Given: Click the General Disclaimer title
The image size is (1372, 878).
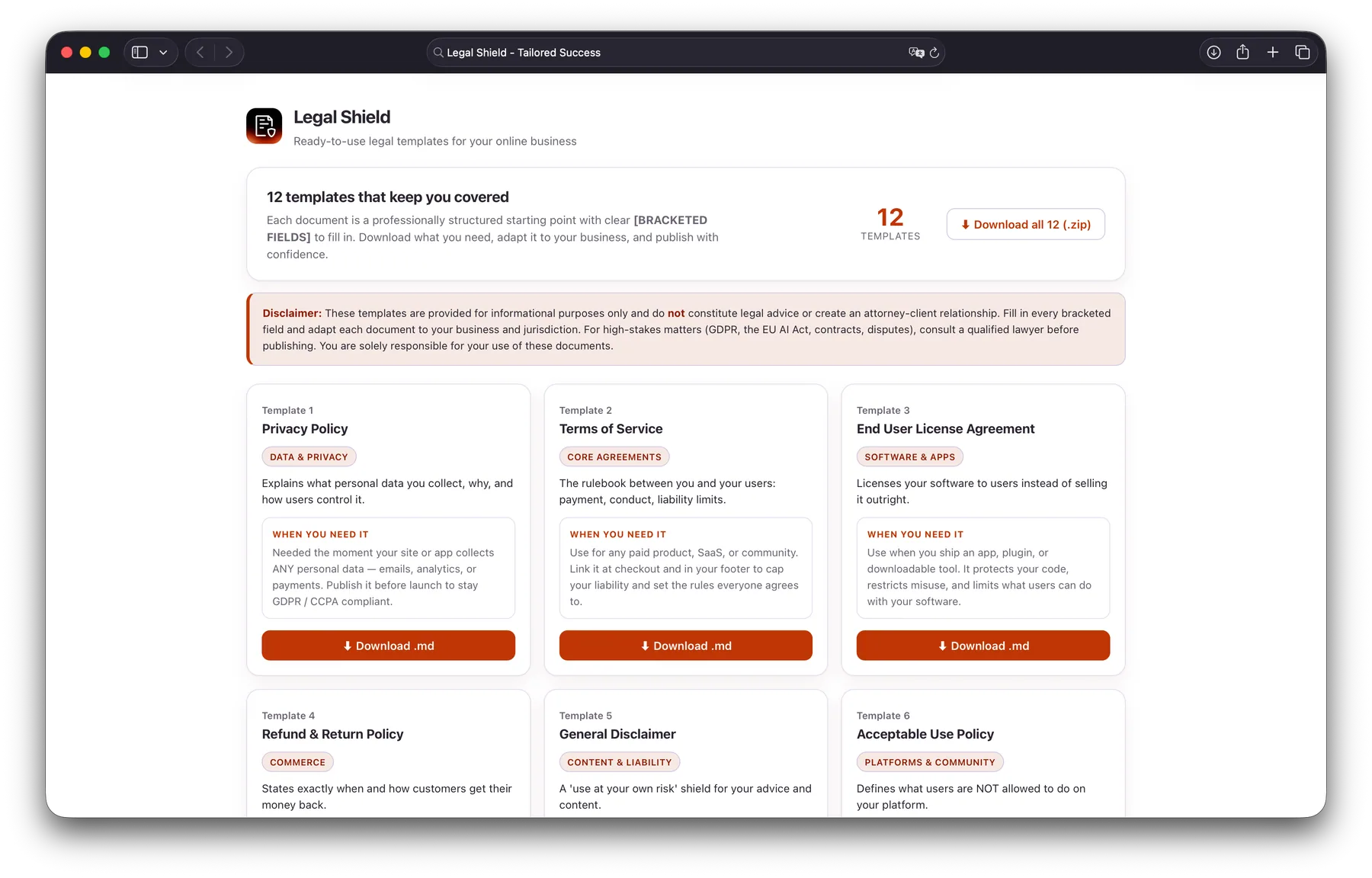Looking at the screenshot, I should [x=617, y=734].
